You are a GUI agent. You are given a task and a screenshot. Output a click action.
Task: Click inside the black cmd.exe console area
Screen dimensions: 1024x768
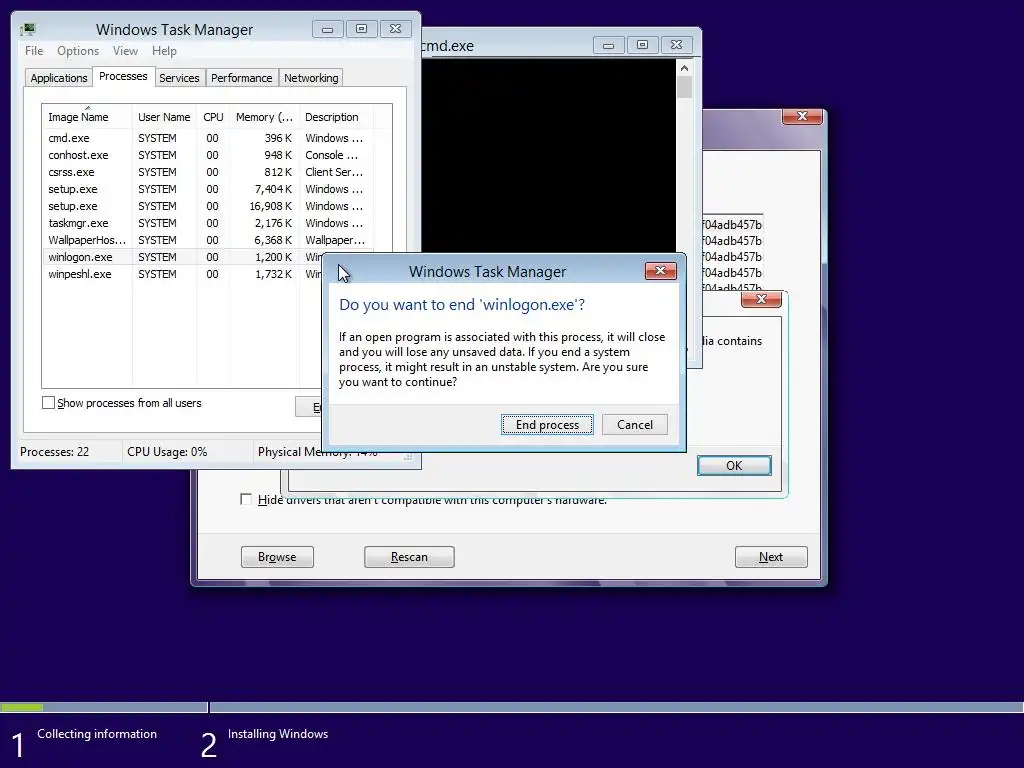click(x=549, y=155)
